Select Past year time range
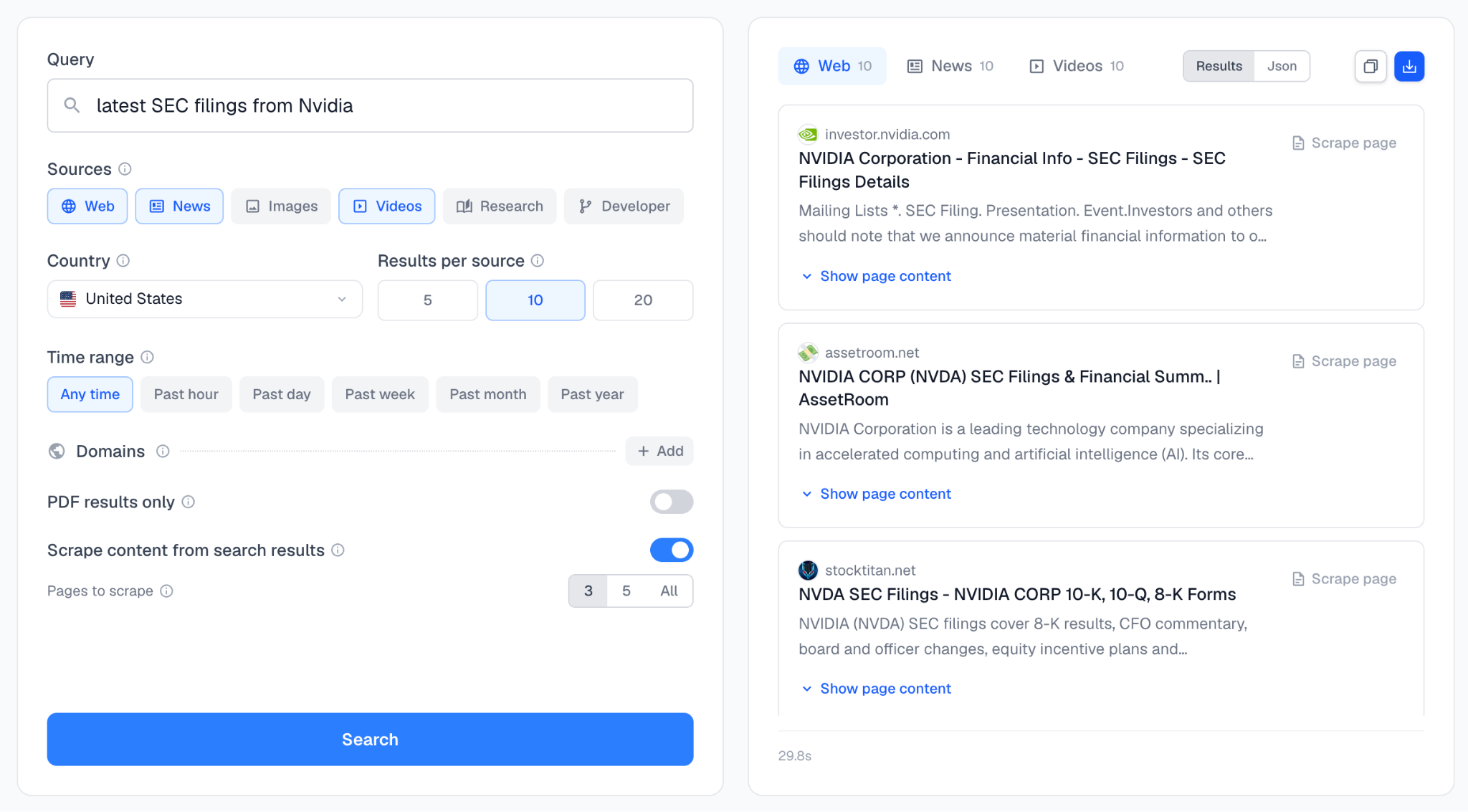This screenshot has height=812, width=1468. pyautogui.click(x=593, y=394)
